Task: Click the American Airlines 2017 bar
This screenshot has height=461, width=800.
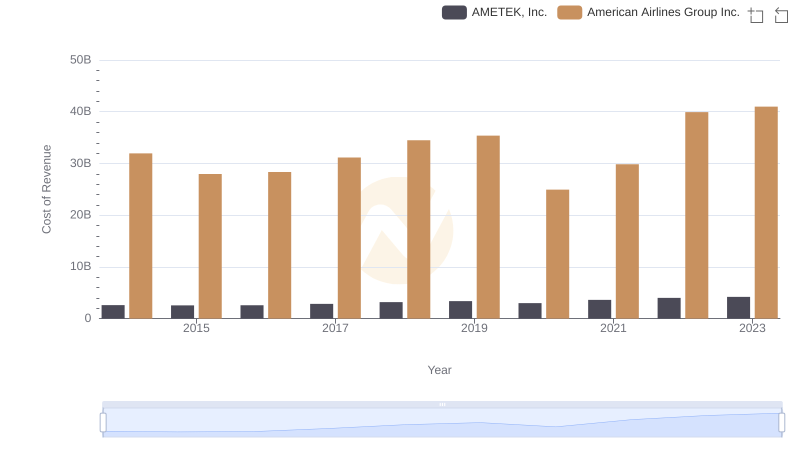Action: pos(349,238)
